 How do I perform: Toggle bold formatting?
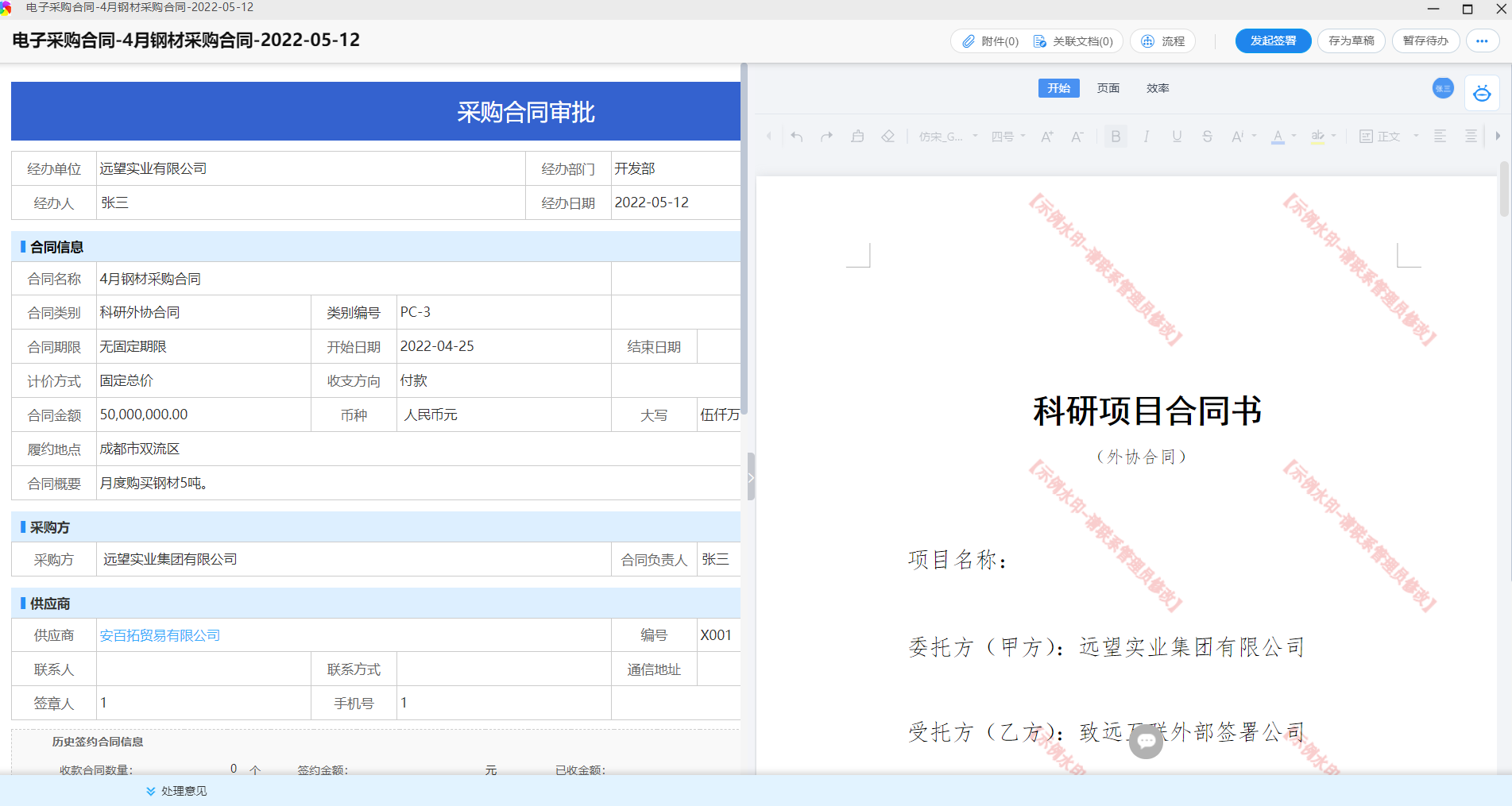(1116, 137)
